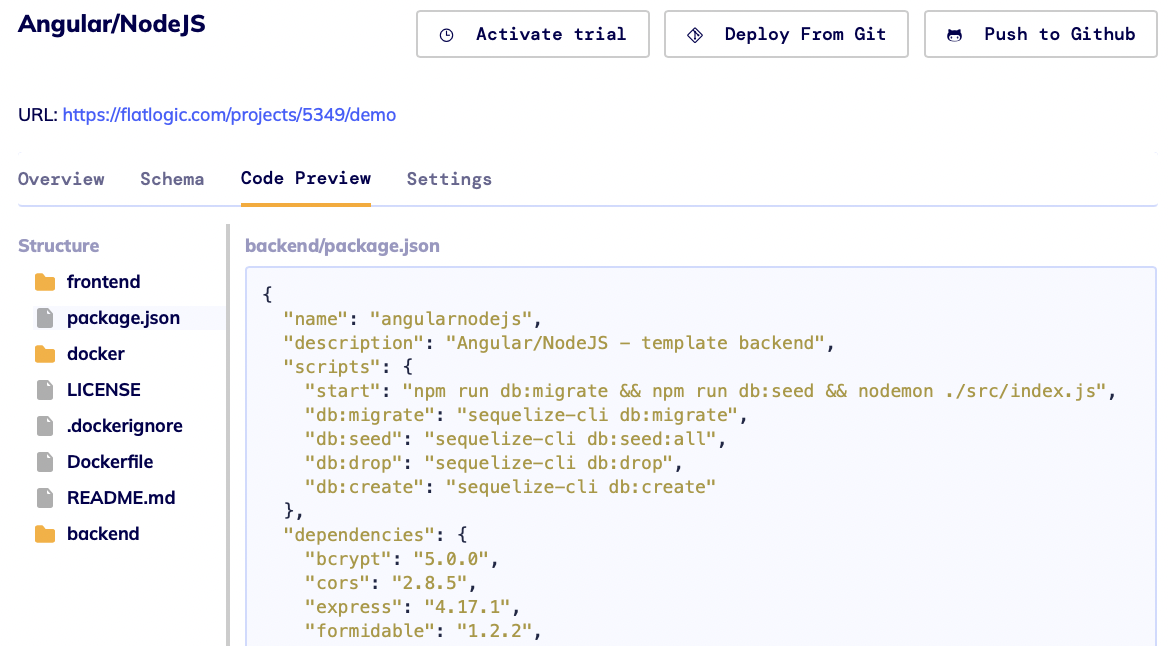Click the backend/package.json file path heading
The width and height of the screenshot is (1168, 646).
click(343, 246)
